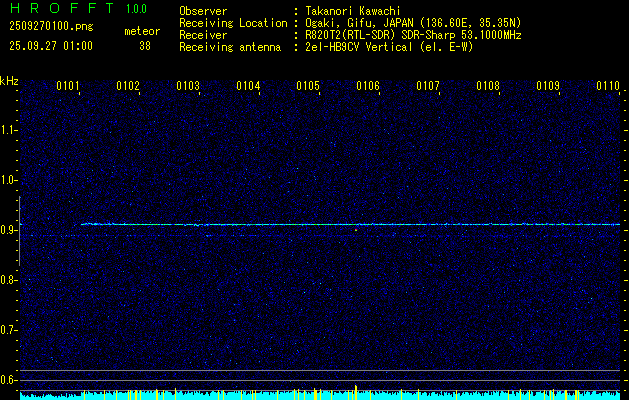Click the red meteor echo dot near 0106
Image resolution: width=629 pixels, height=400 pixels.
pyautogui.click(x=356, y=230)
